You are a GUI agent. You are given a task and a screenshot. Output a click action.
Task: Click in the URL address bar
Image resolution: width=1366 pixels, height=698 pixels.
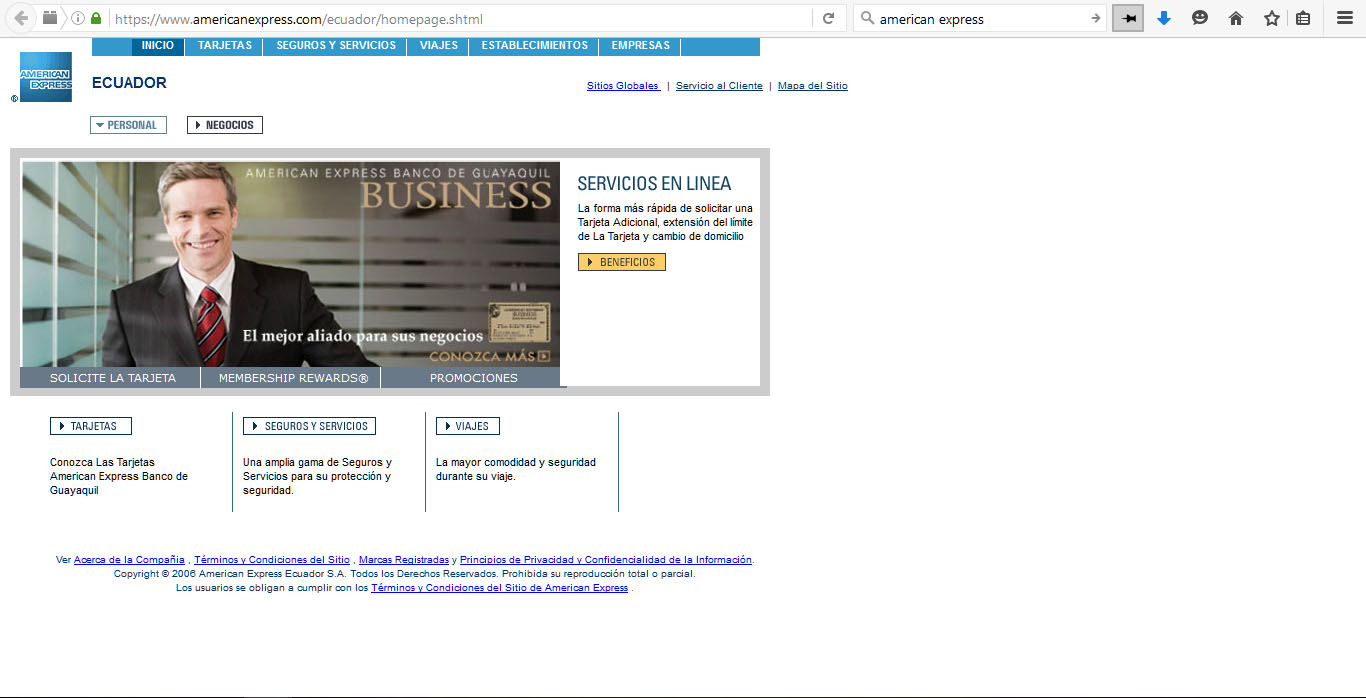(460, 19)
